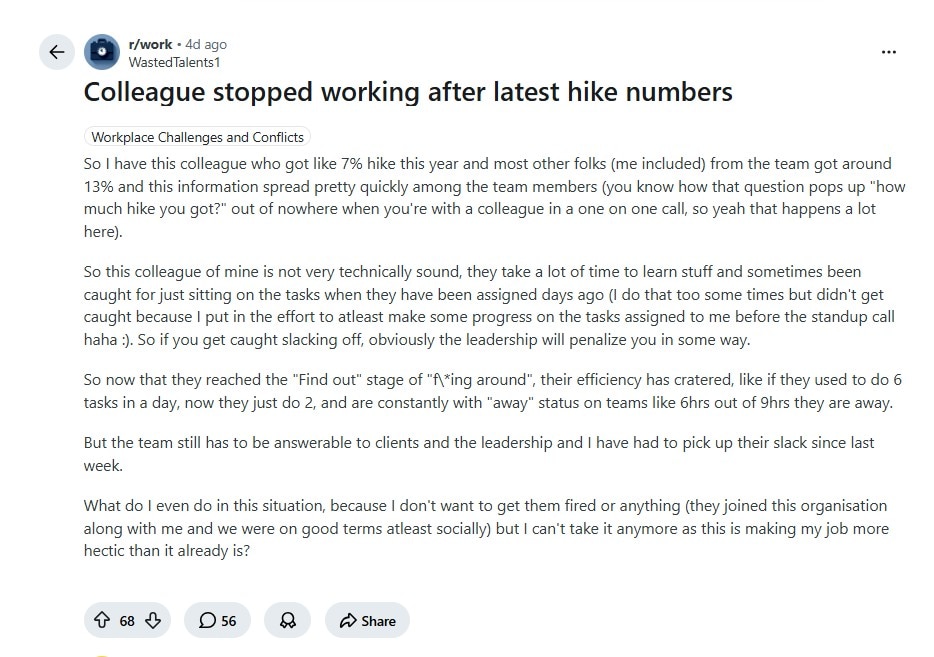Viewport: 934px width, 657px height.
Task: Click paragraph about being answerable to clients
Action: 479,454
